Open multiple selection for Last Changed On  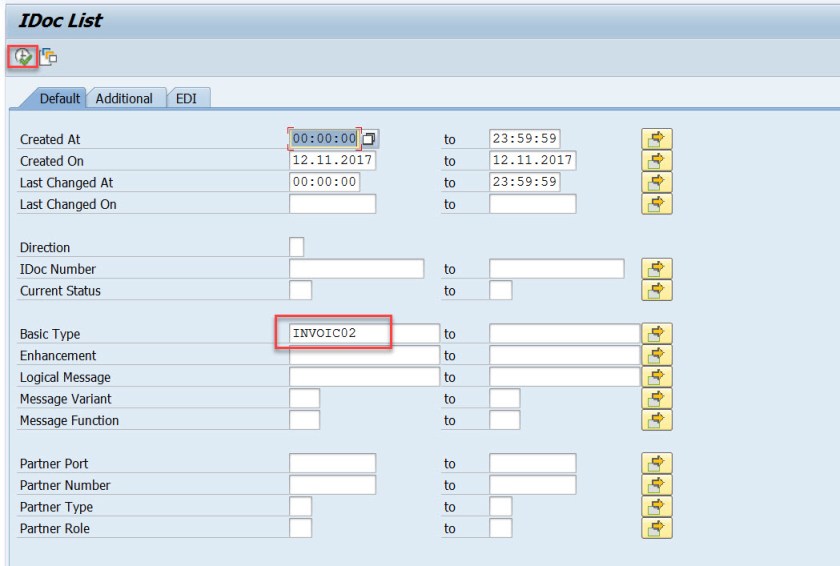[x=656, y=203]
